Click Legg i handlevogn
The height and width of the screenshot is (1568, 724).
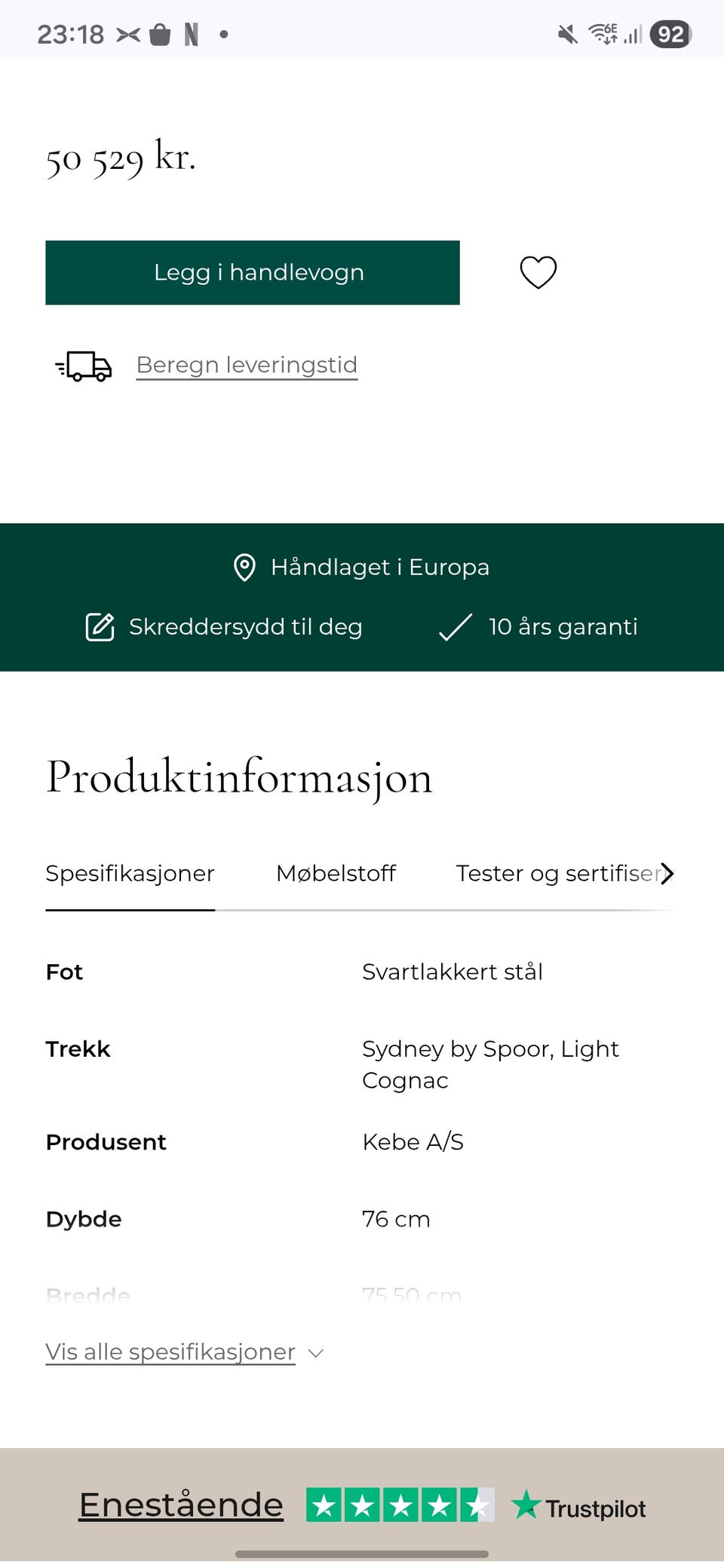click(x=253, y=272)
